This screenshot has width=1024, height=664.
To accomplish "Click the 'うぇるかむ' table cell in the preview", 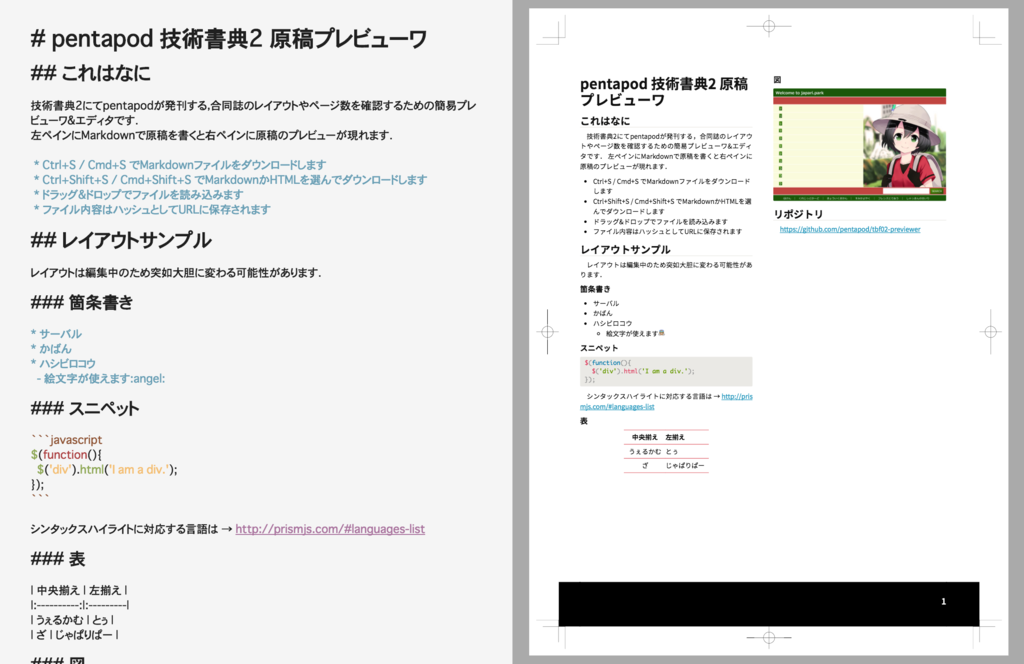I will click(x=645, y=452).
